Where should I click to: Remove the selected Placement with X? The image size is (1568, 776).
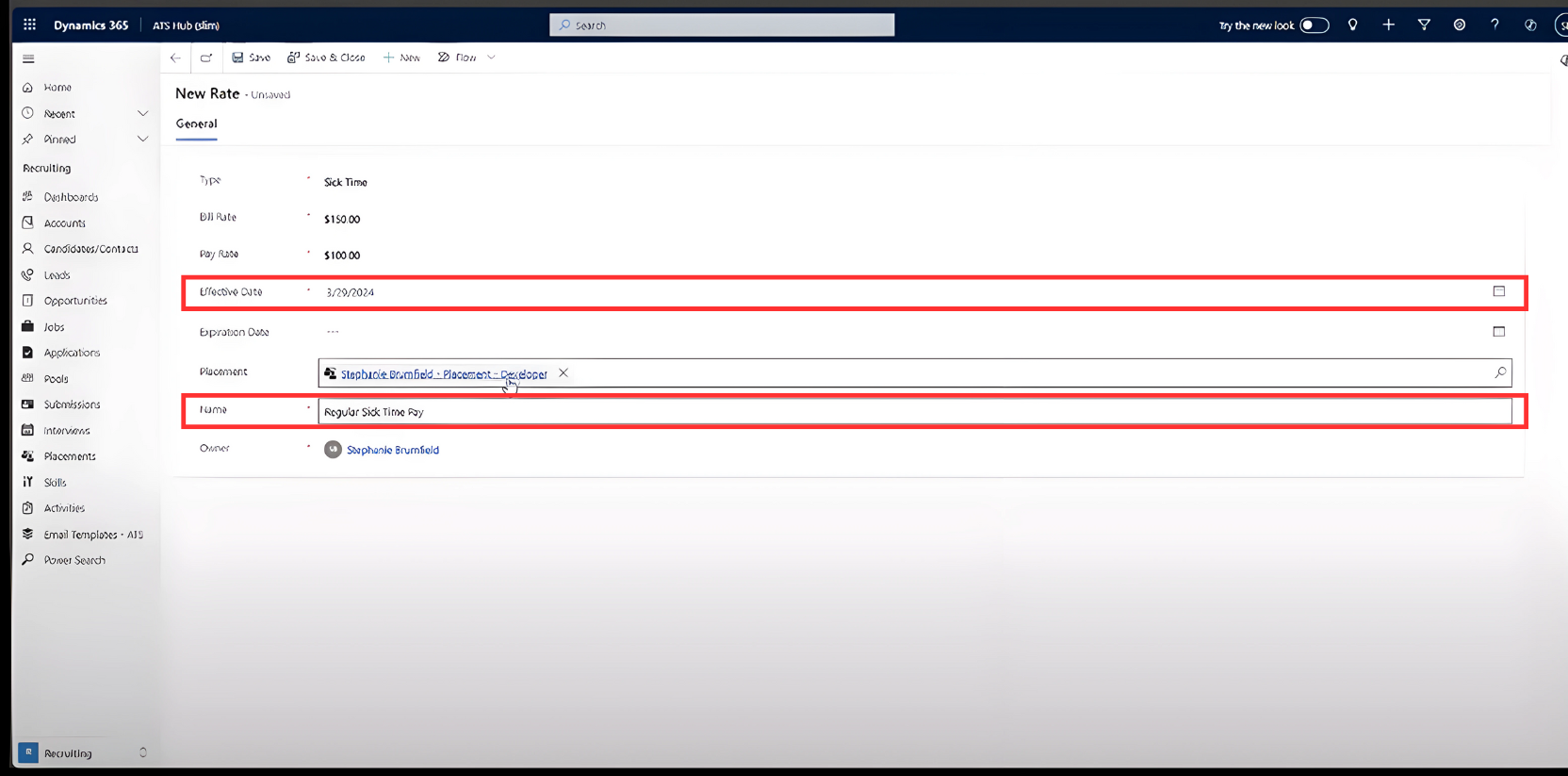563,373
